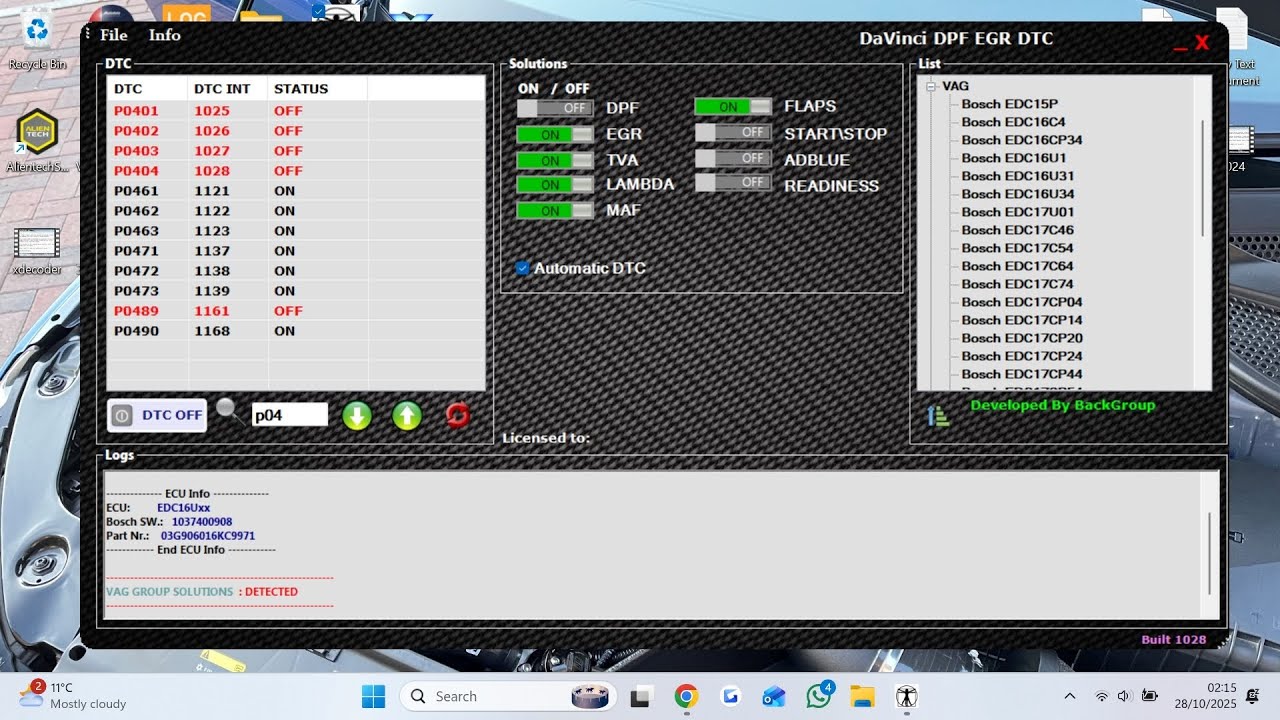Select Bosch EDC17C46 entry
This screenshot has width=1280, height=720.
(1017, 230)
